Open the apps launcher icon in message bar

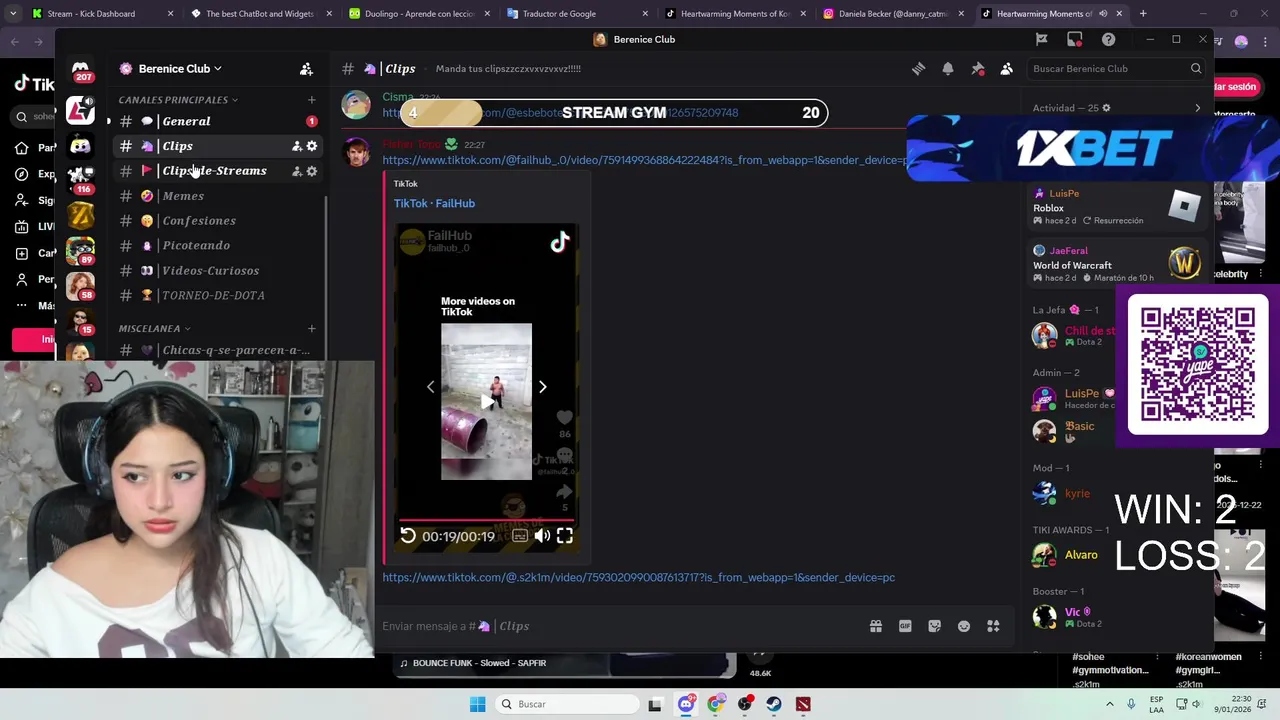(993, 626)
